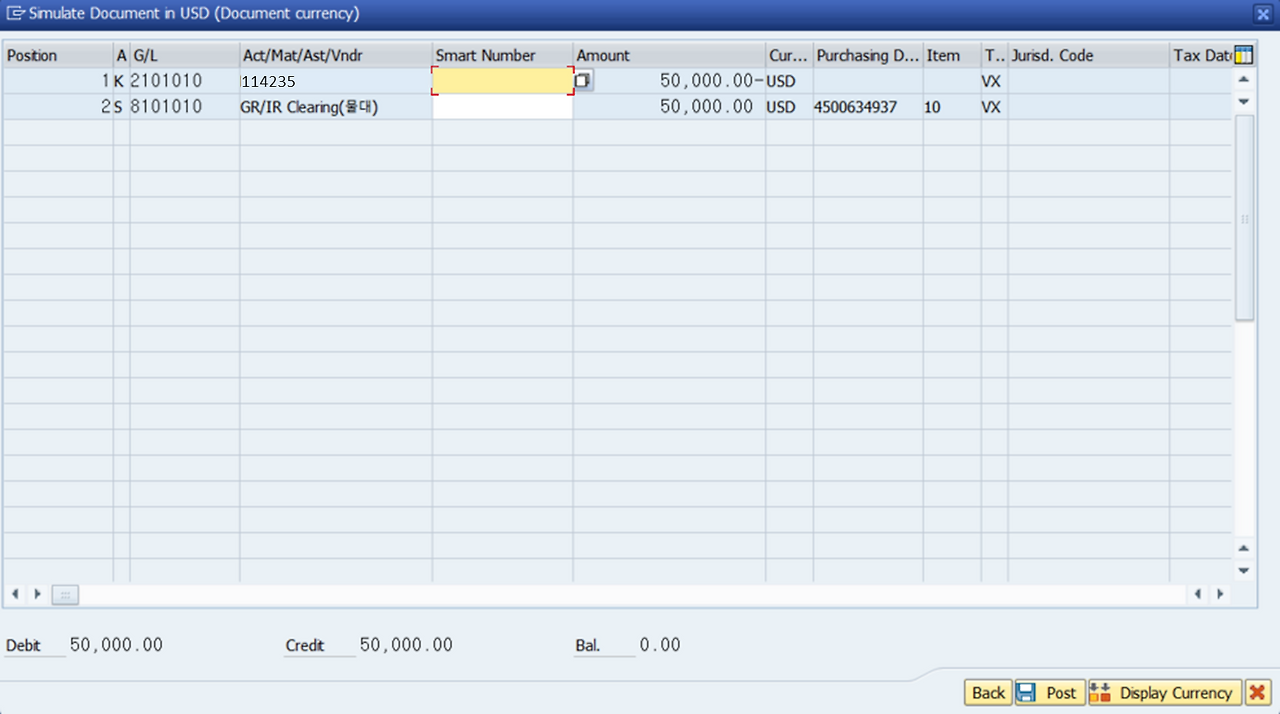
Task: Click the Display Currency conversion icon
Action: [x=1101, y=692]
